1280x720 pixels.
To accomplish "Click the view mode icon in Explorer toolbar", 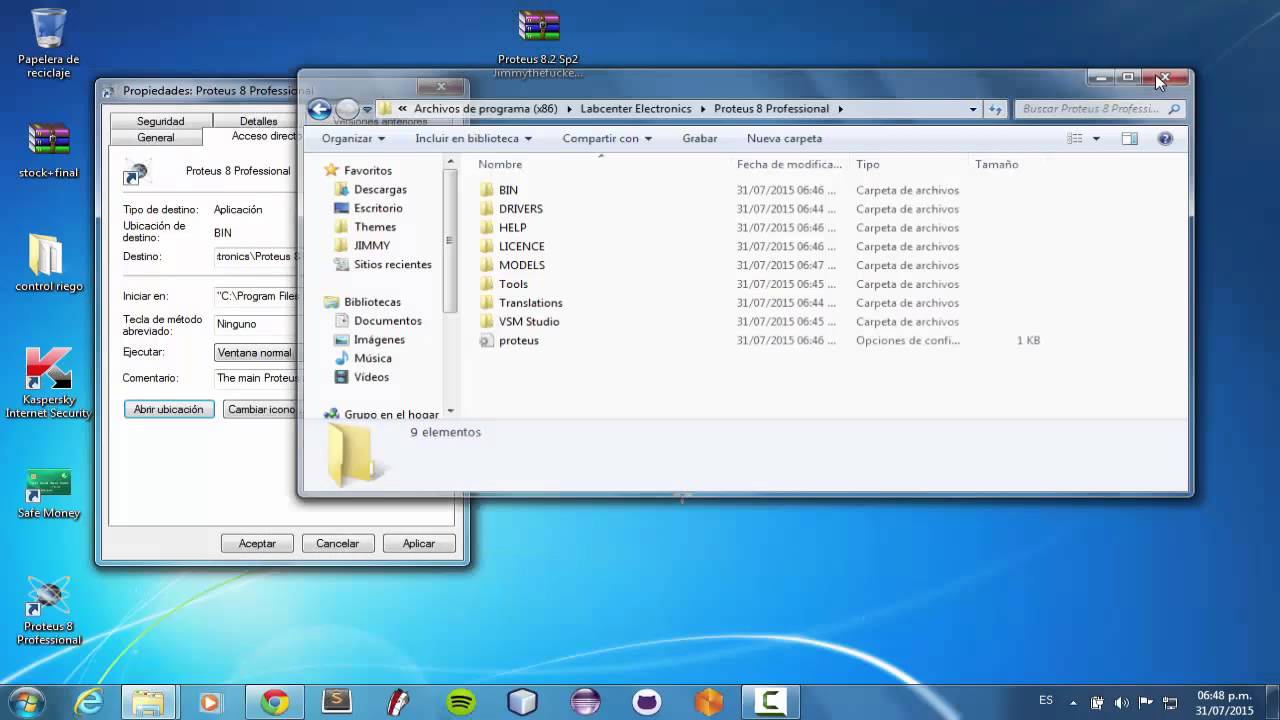I will coord(1075,139).
